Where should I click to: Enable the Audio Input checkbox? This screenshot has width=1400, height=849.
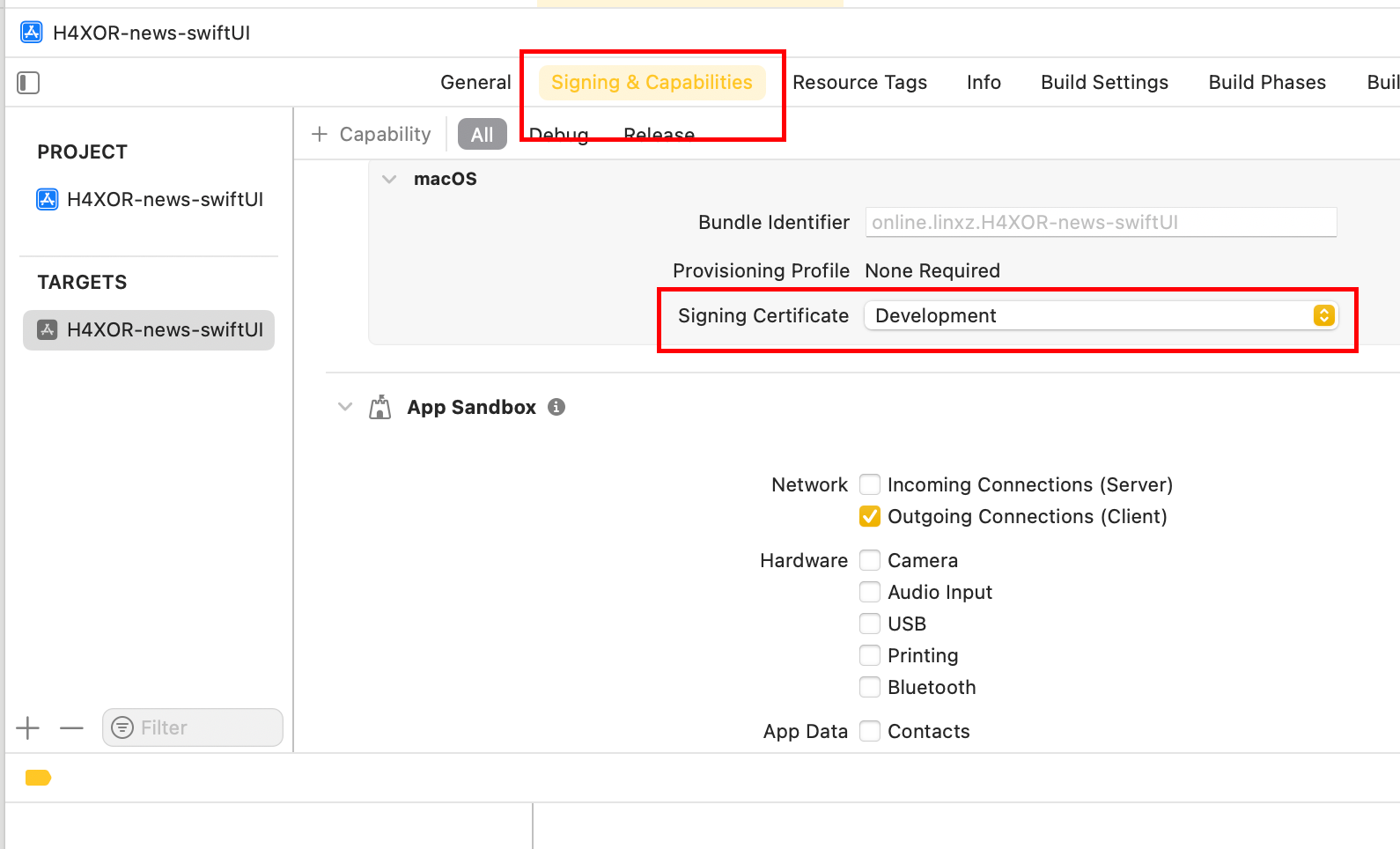click(x=870, y=592)
